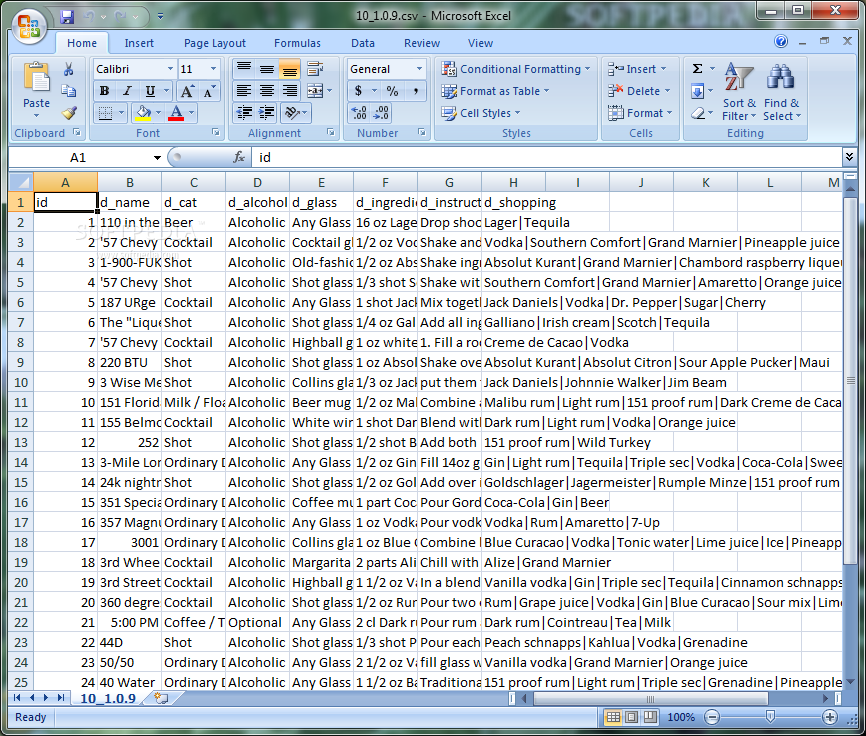Click the Paste clipboard icon

36,79
